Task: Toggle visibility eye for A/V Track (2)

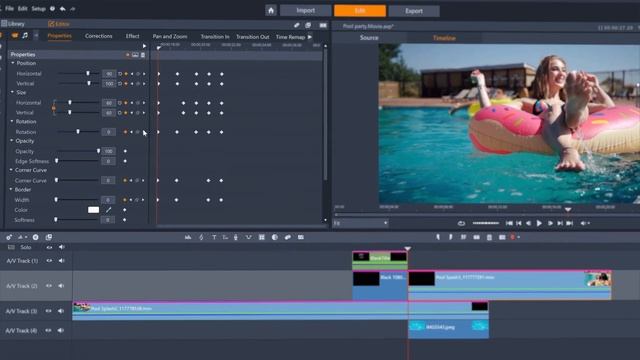Action: tap(49, 286)
